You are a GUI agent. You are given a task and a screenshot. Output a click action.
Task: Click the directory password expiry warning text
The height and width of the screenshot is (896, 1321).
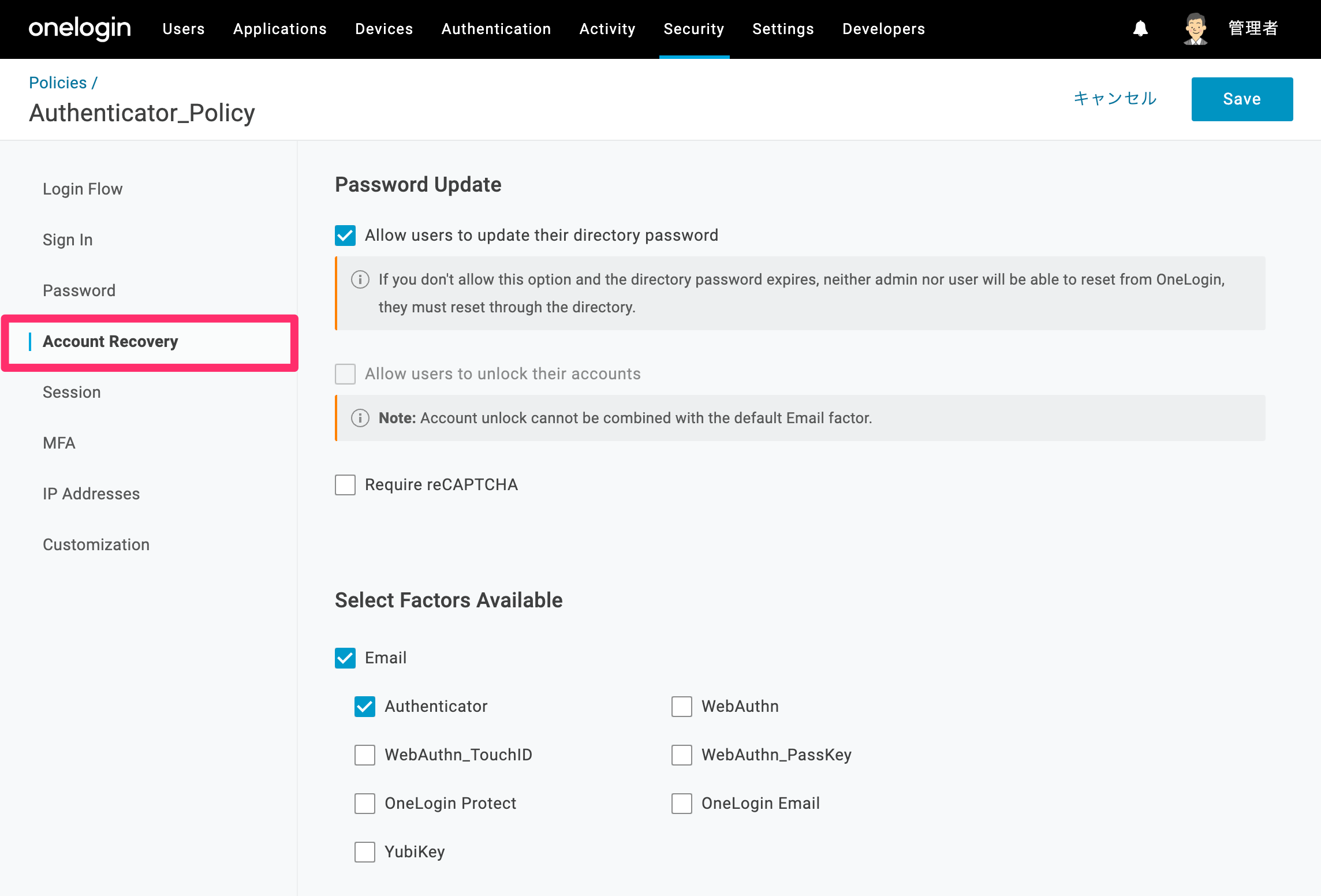(x=801, y=293)
